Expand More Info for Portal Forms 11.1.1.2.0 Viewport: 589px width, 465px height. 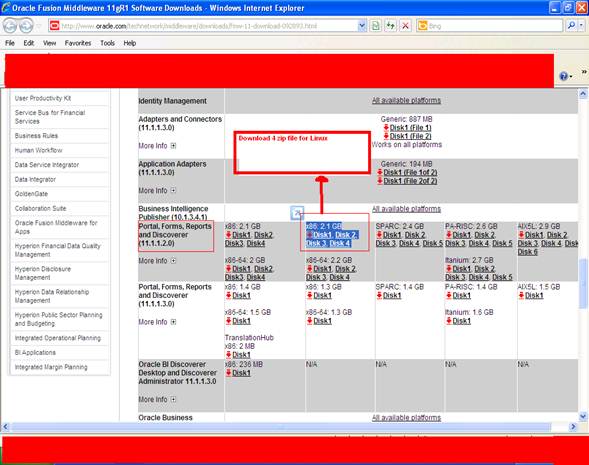tap(173, 261)
